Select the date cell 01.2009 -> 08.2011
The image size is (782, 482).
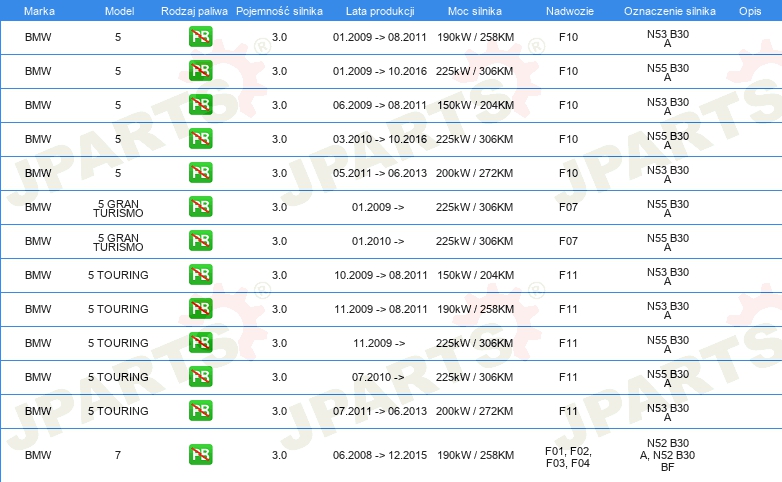380,37
